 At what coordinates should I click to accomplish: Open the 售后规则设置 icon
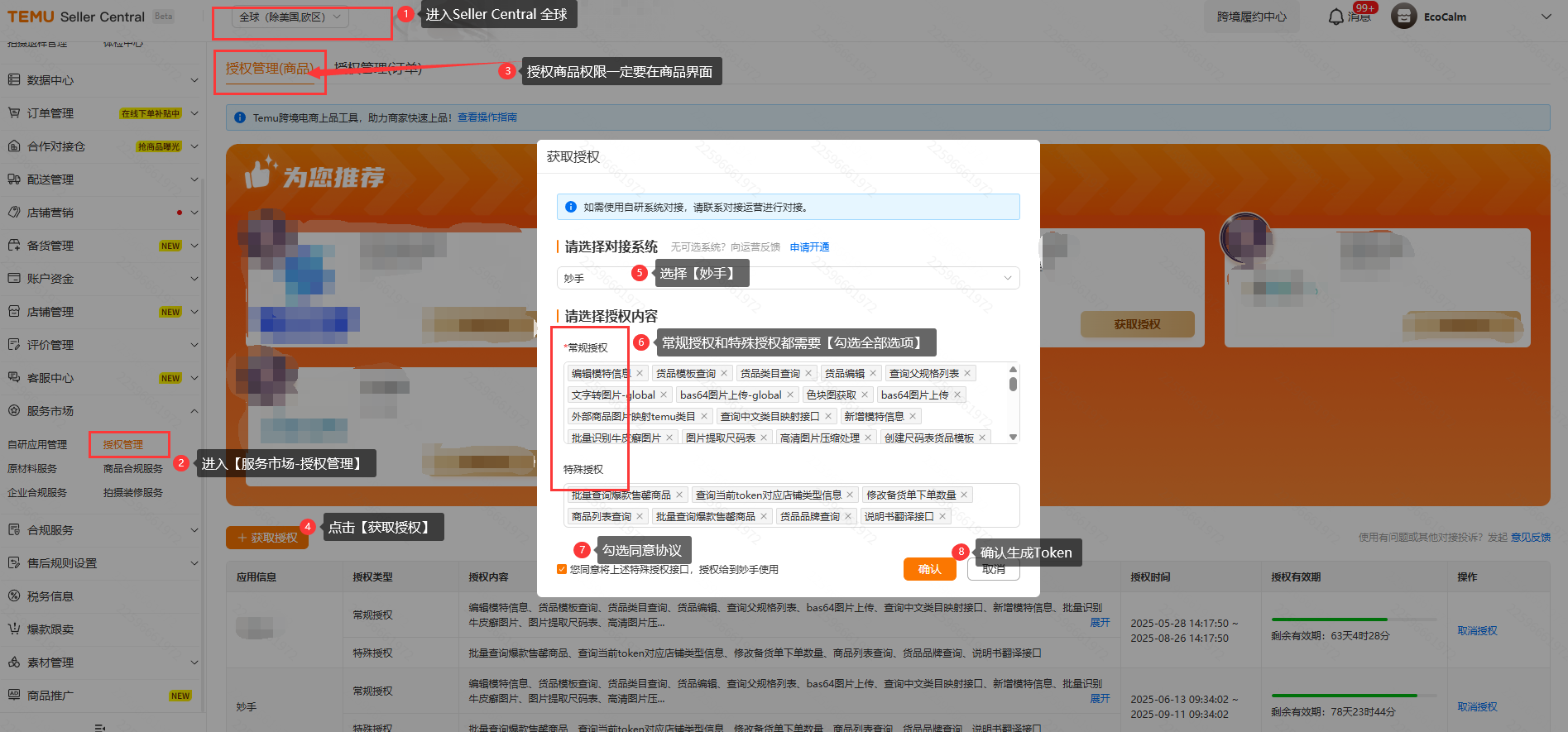click(14, 563)
